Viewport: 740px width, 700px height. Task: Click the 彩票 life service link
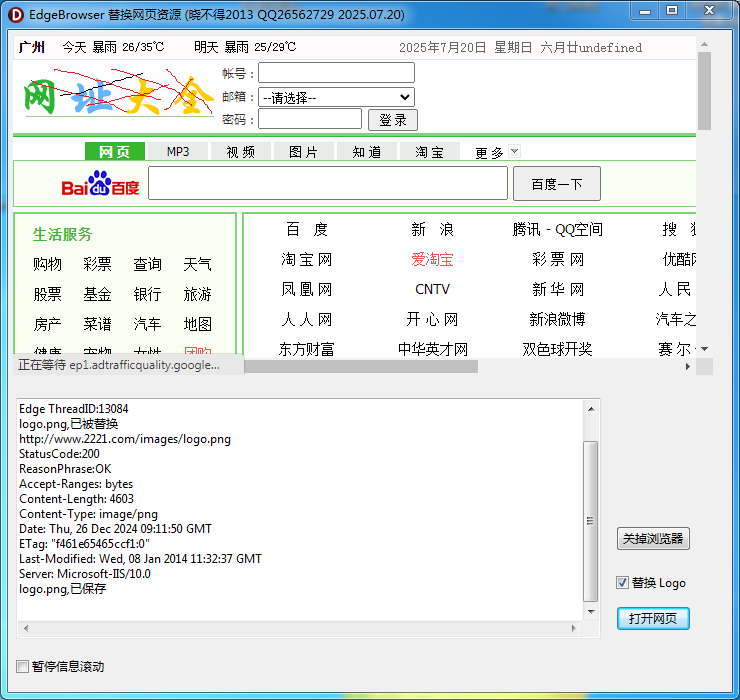click(97, 264)
